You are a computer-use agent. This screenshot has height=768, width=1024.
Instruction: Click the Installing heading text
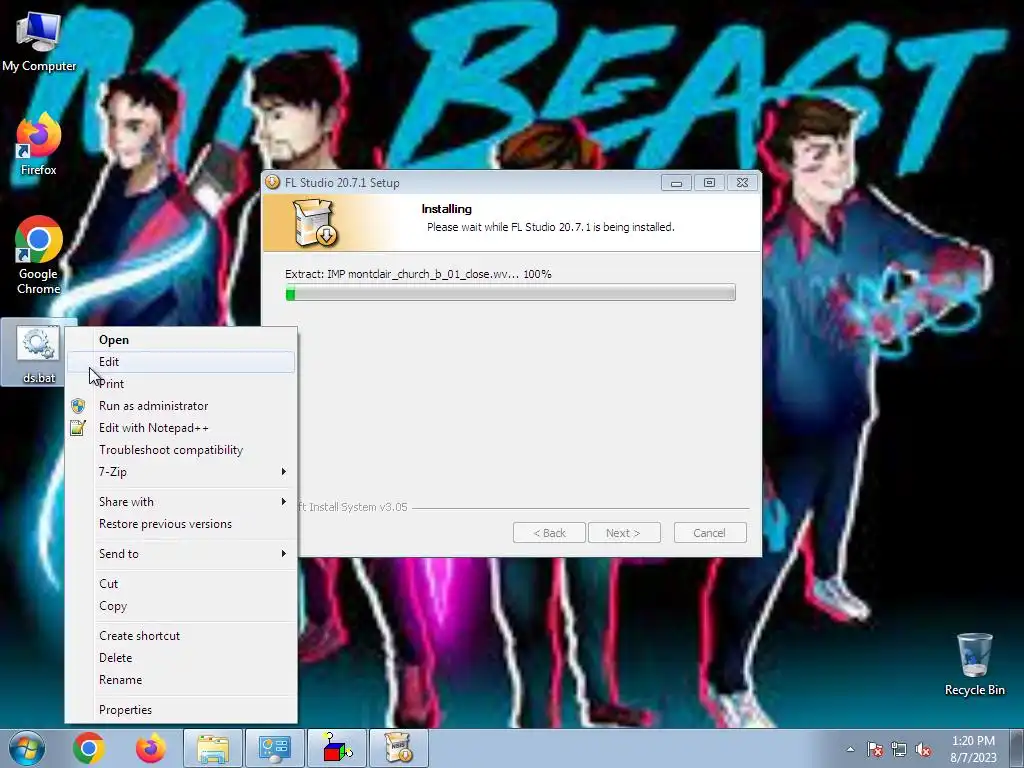click(447, 209)
